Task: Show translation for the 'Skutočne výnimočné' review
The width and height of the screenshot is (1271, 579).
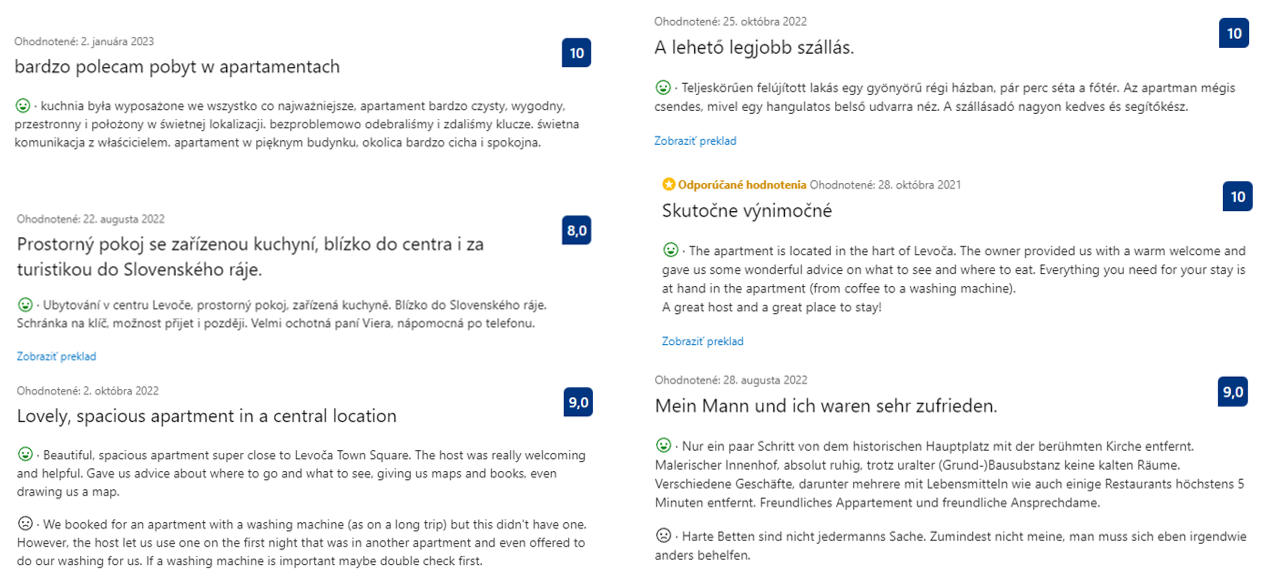Action: pyautogui.click(x=702, y=341)
